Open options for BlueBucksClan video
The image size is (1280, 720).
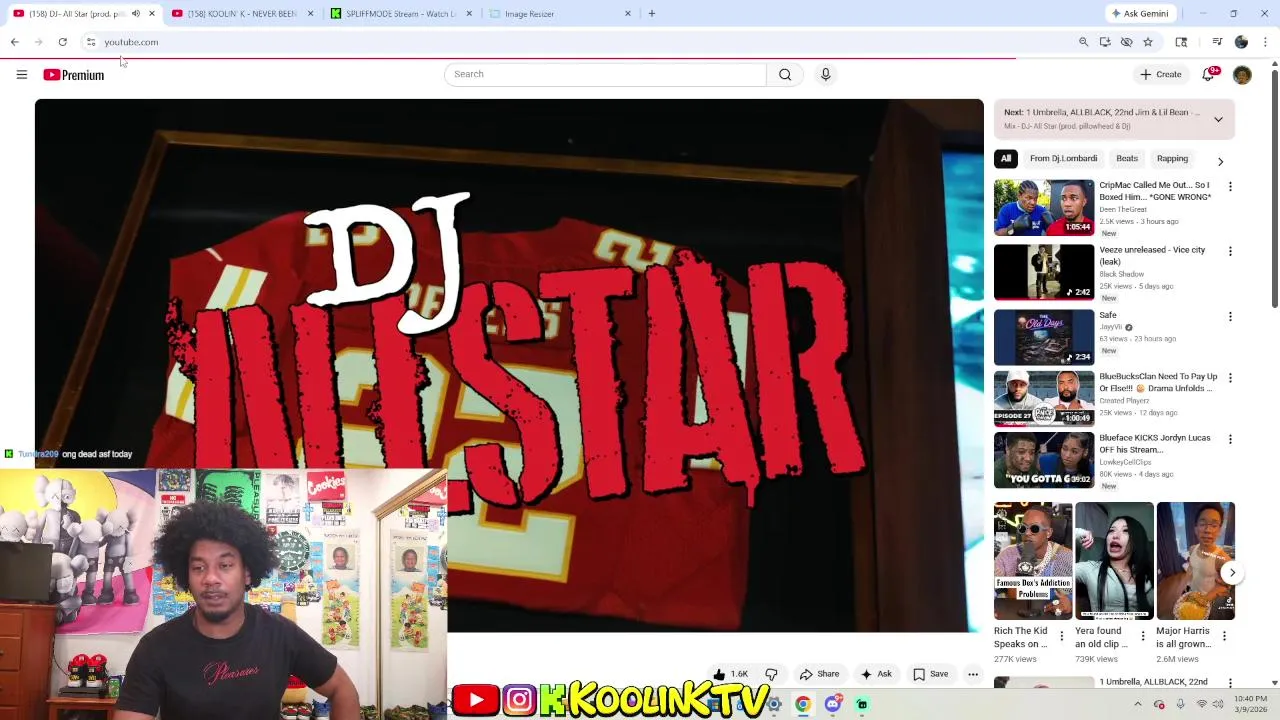coord(1230,379)
